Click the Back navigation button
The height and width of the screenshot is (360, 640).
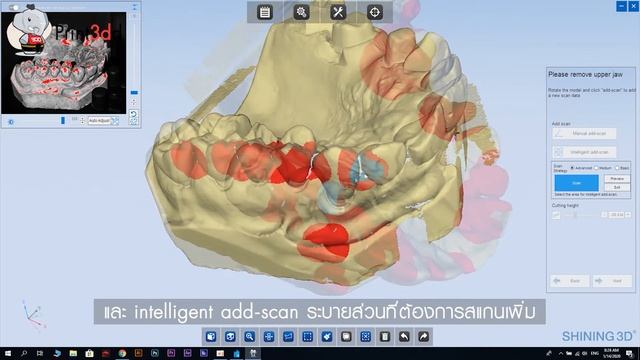click(570, 281)
